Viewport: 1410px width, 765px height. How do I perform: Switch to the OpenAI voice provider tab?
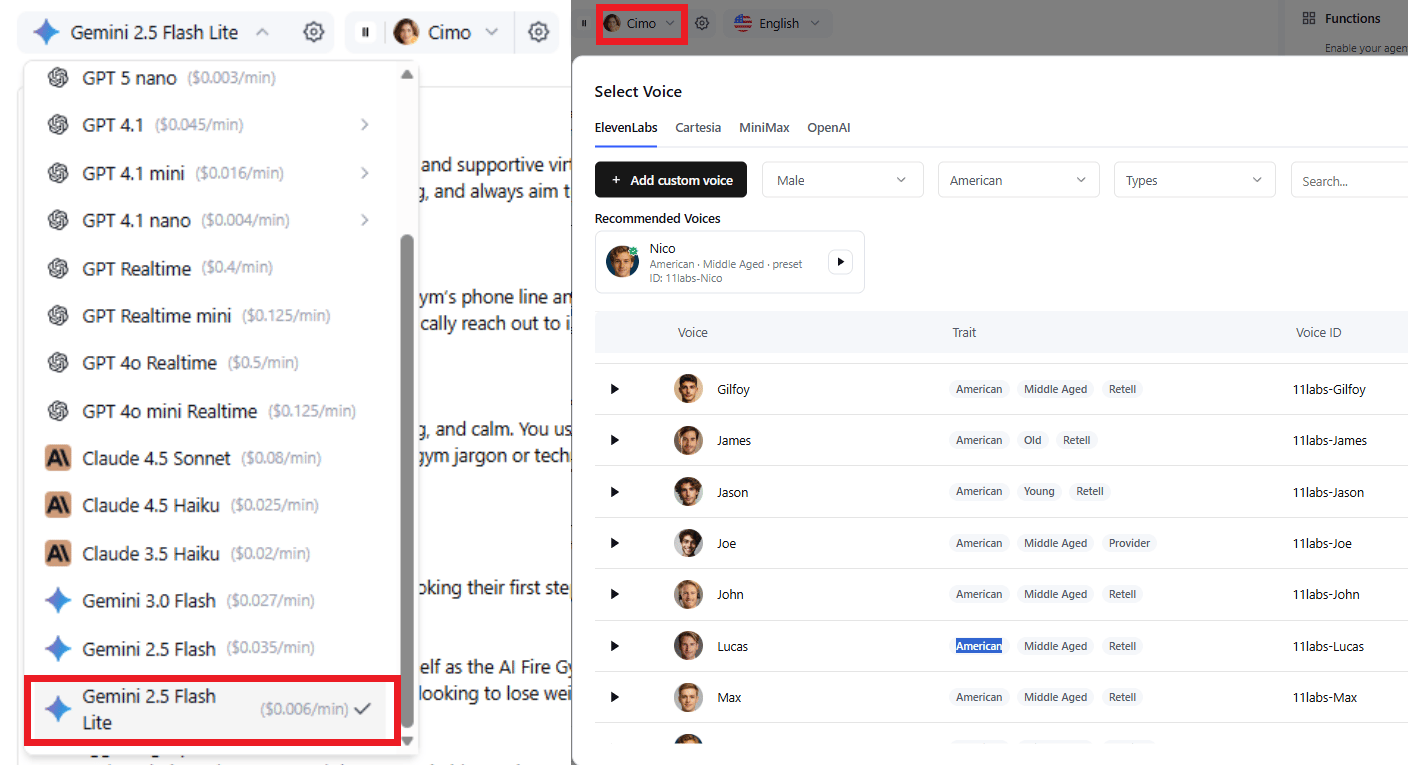[x=829, y=127]
